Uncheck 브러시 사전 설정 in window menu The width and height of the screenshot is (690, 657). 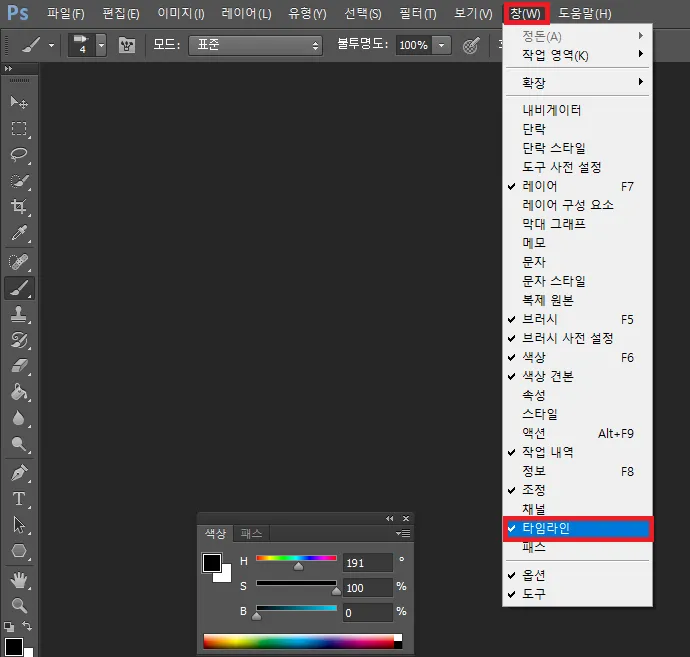(577, 338)
